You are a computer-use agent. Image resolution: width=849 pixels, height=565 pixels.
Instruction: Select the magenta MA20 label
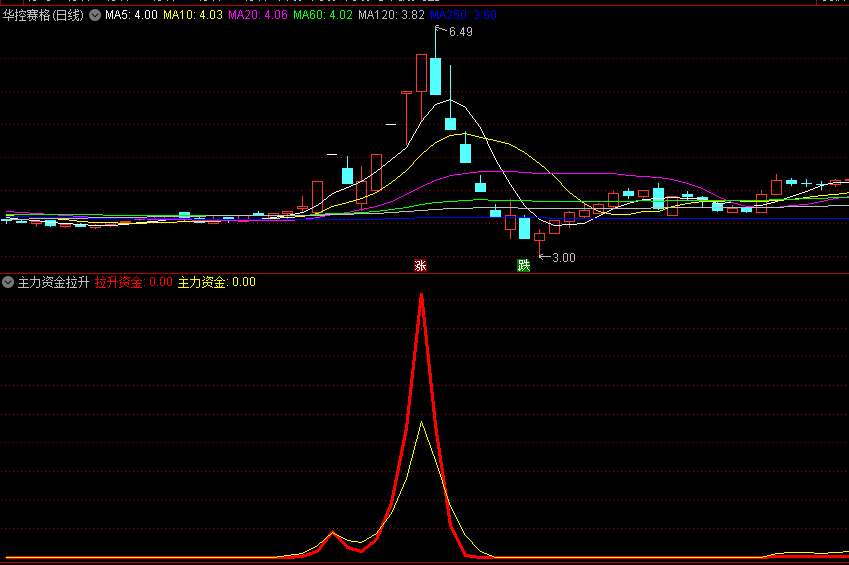tap(258, 14)
